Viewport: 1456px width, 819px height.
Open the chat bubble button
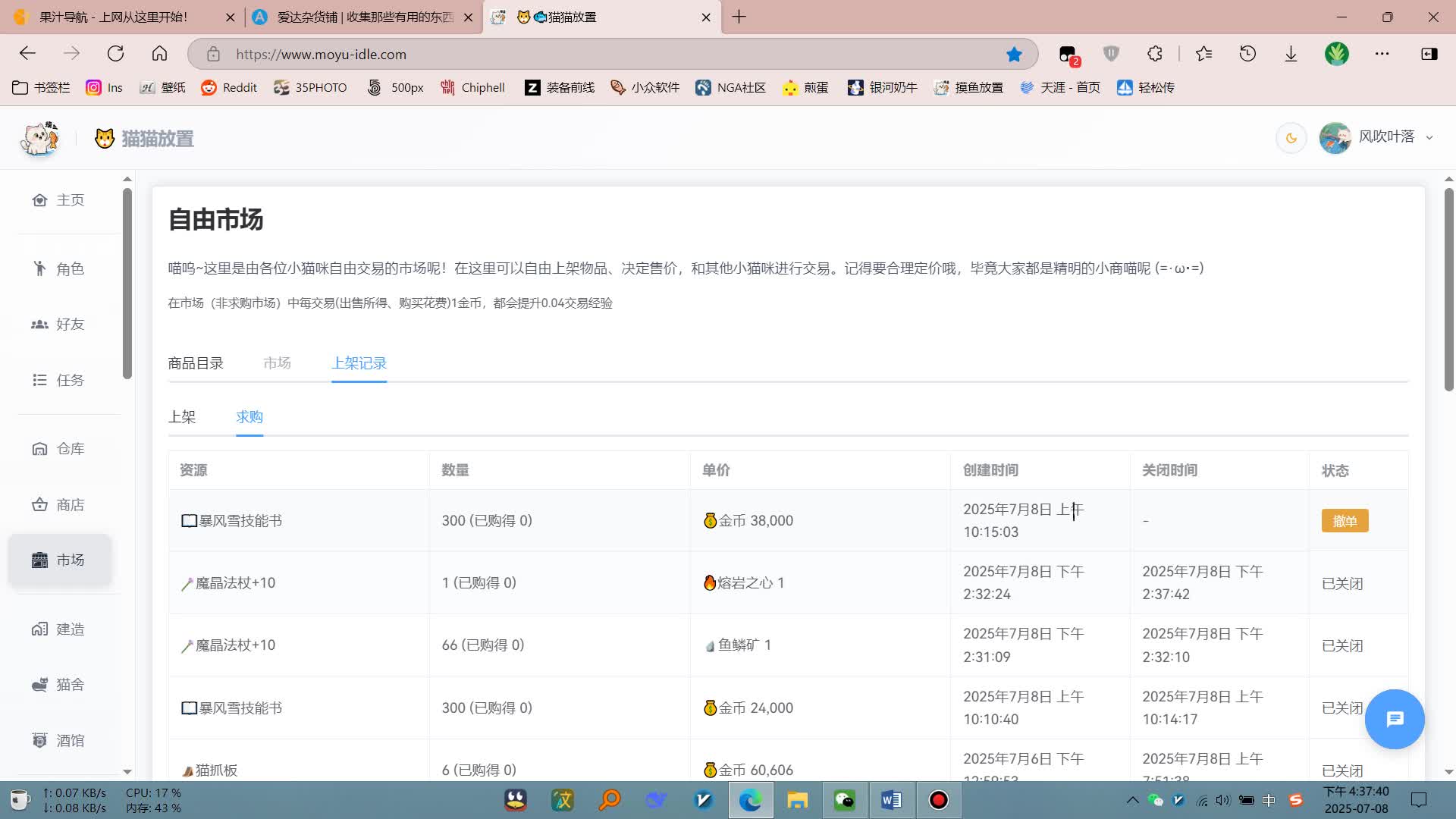coord(1394,719)
